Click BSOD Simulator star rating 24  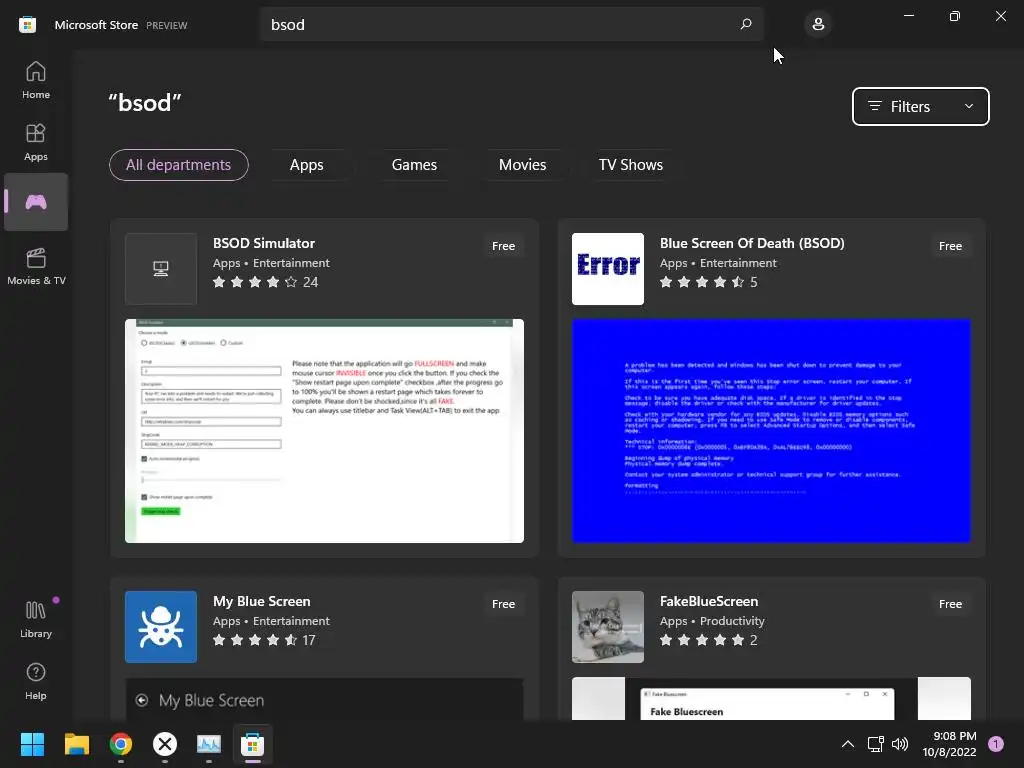pos(265,282)
